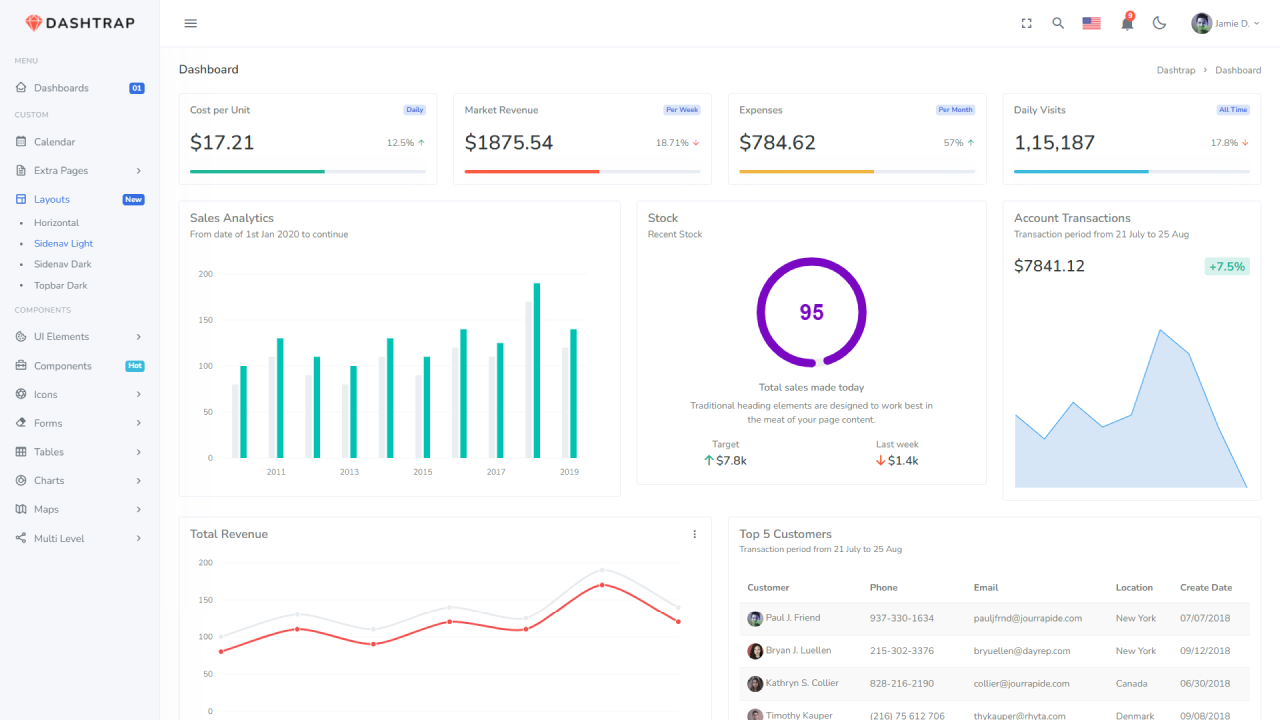Open Total Revenue three-dot options menu

[695, 534]
